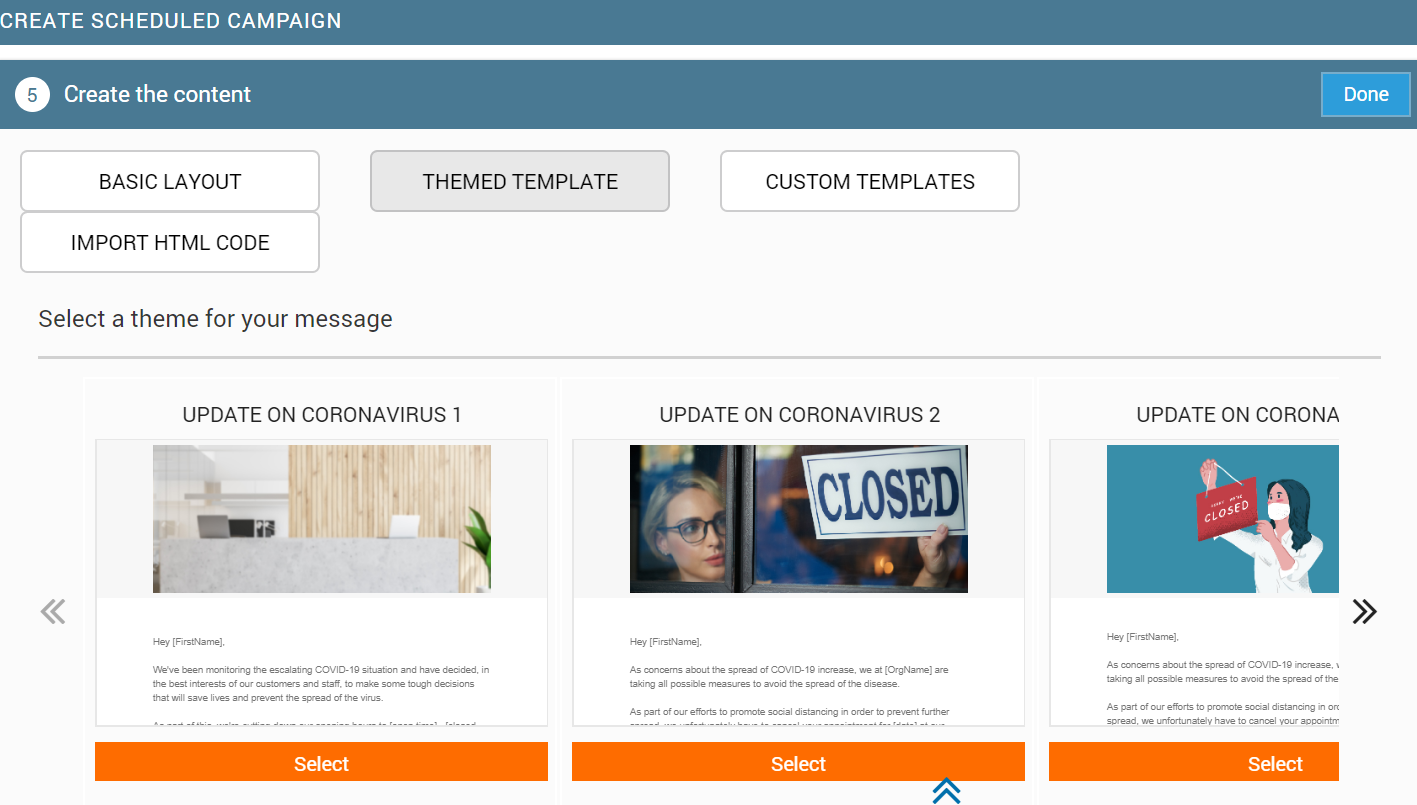
Task: Click 'Hey [FirstName],' in Coronavirus 1 preview
Action: coord(189,642)
